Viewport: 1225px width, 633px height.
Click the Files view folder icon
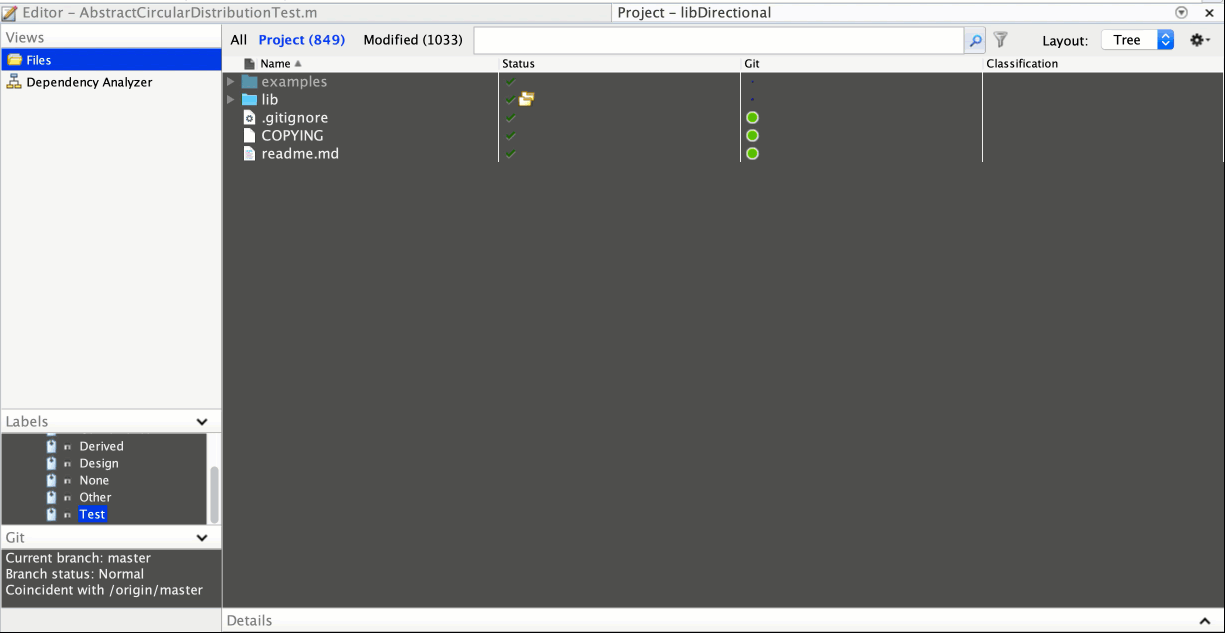[x=14, y=60]
